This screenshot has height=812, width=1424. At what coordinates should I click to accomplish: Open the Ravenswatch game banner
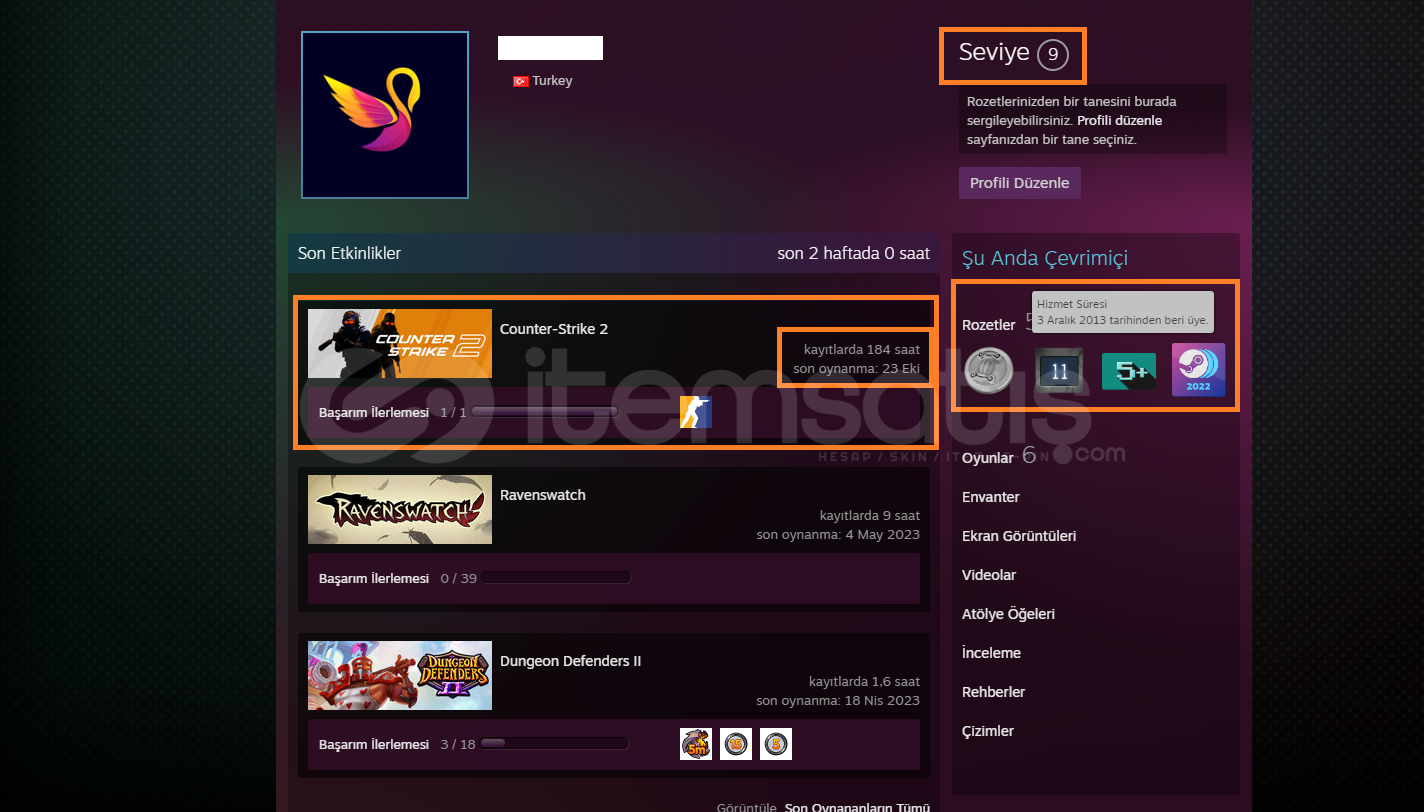click(400, 509)
